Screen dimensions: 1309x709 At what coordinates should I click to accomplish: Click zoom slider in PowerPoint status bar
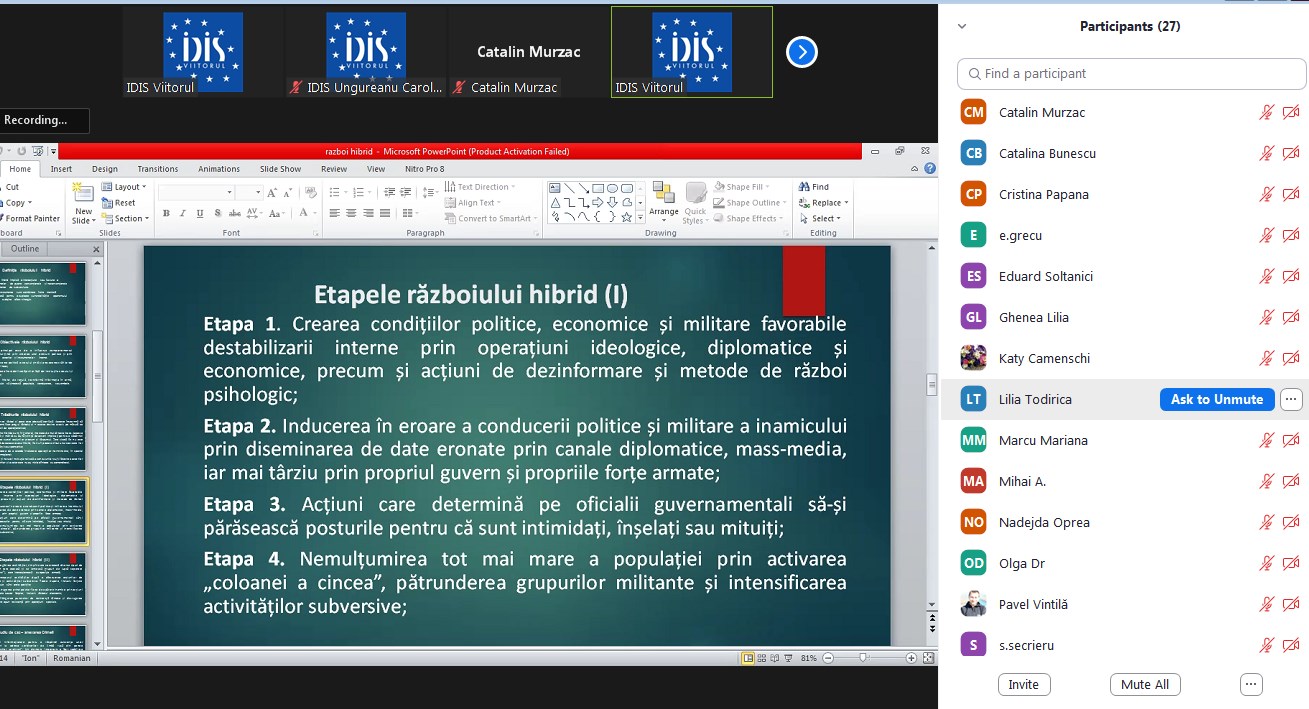(x=862, y=658)
